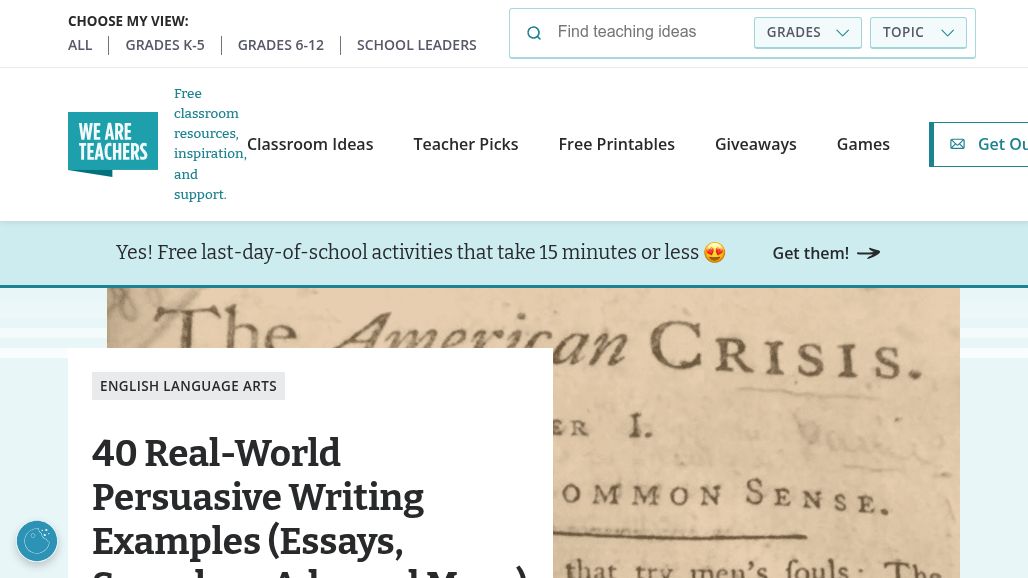Open the Games menu

[863, 144]
